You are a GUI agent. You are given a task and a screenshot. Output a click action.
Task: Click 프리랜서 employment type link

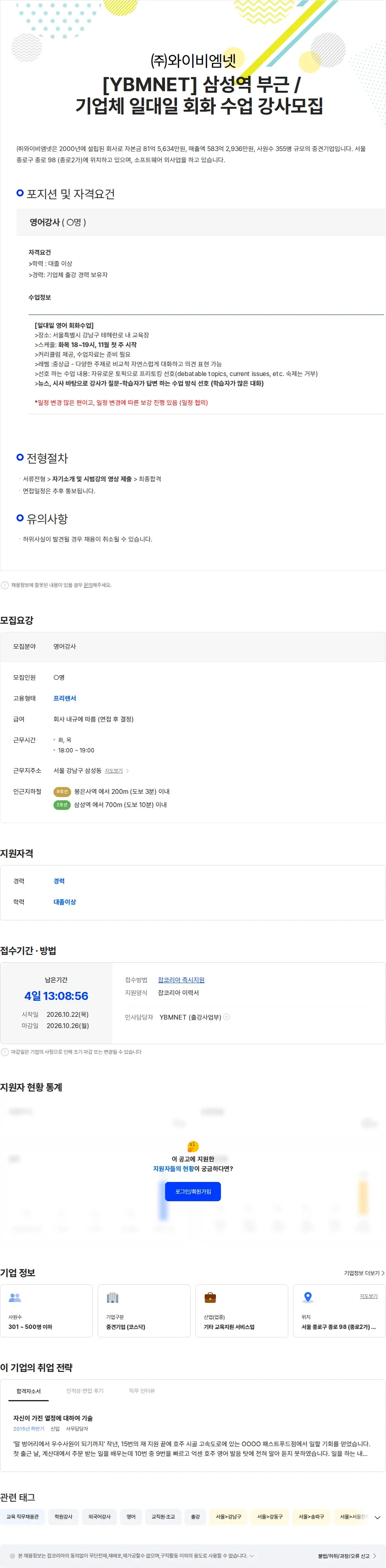point(65,698)
